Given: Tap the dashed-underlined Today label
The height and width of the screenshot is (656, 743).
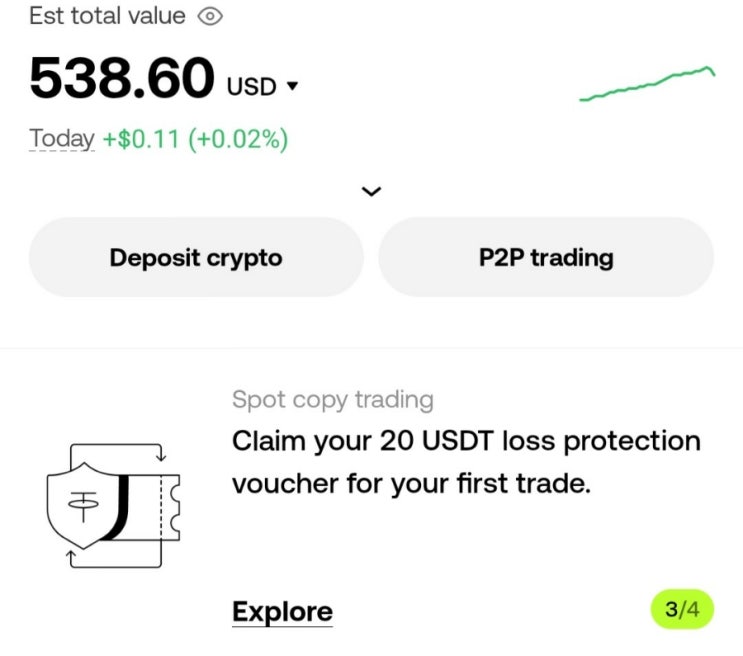Looking at the screenshot, I should point(62,139).
